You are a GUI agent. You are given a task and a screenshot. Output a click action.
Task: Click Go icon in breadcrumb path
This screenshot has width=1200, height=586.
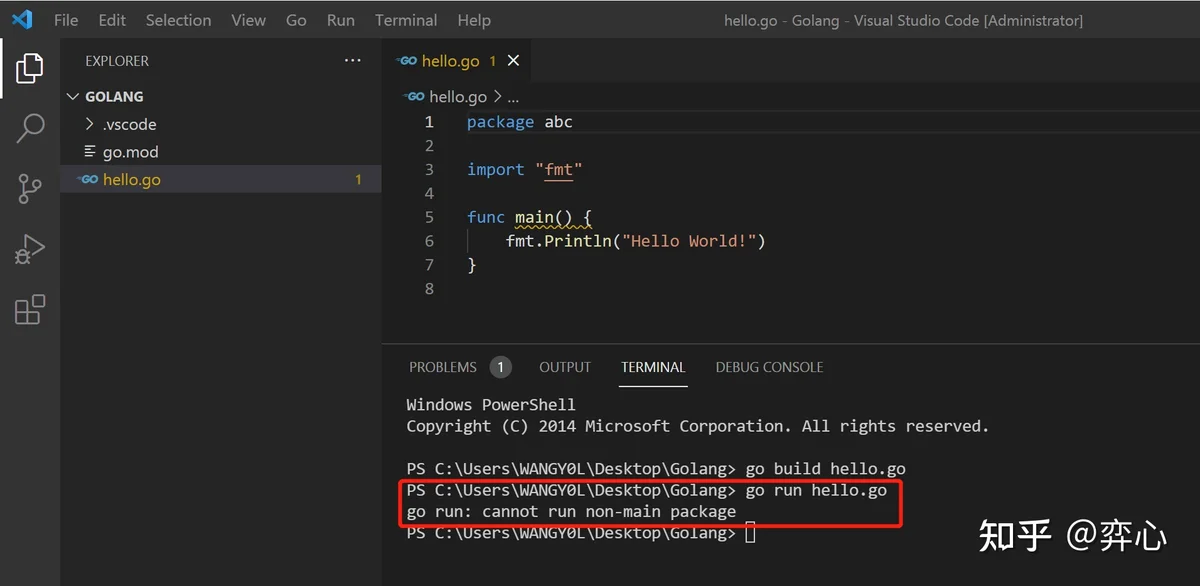coord(414,97)
